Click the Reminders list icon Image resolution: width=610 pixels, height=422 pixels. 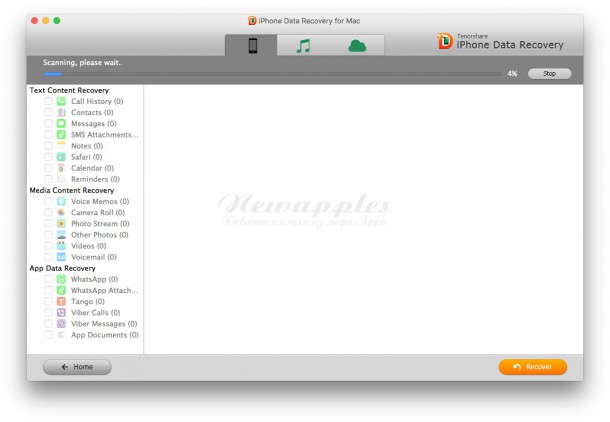coord(61,179)
